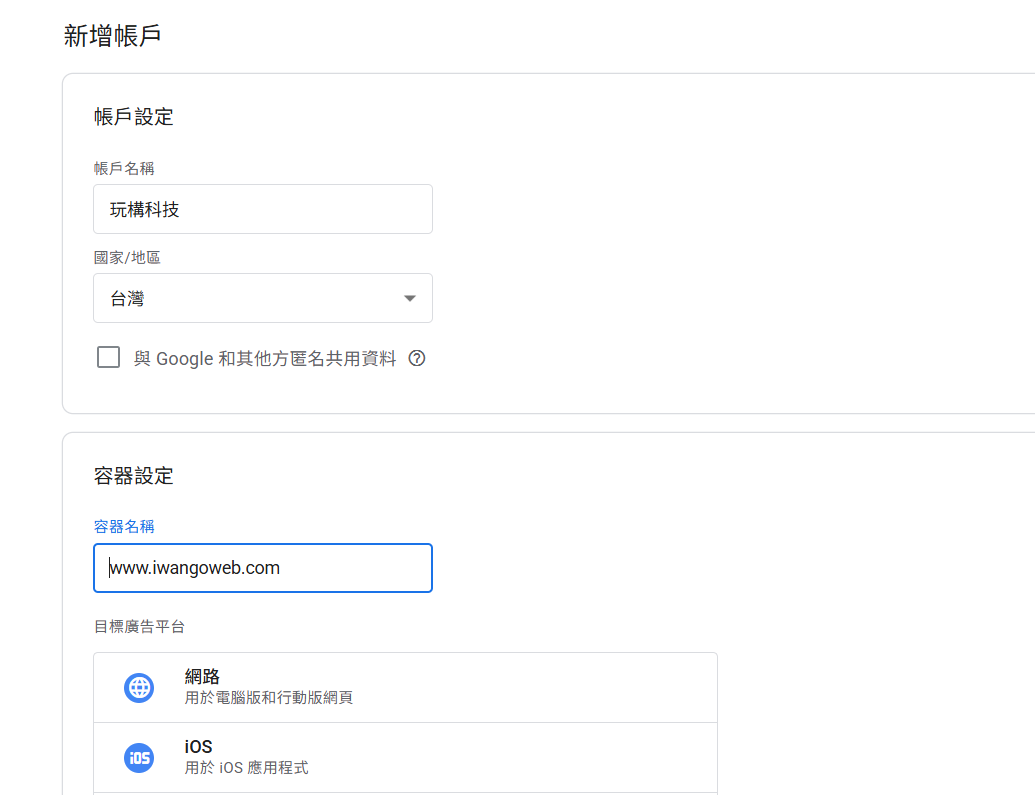Click the 與 Google 和其他方匿名共用資料 label text
Image resolution: width=1035 pixels, height=795 pixels.
(x=265, y=358)
